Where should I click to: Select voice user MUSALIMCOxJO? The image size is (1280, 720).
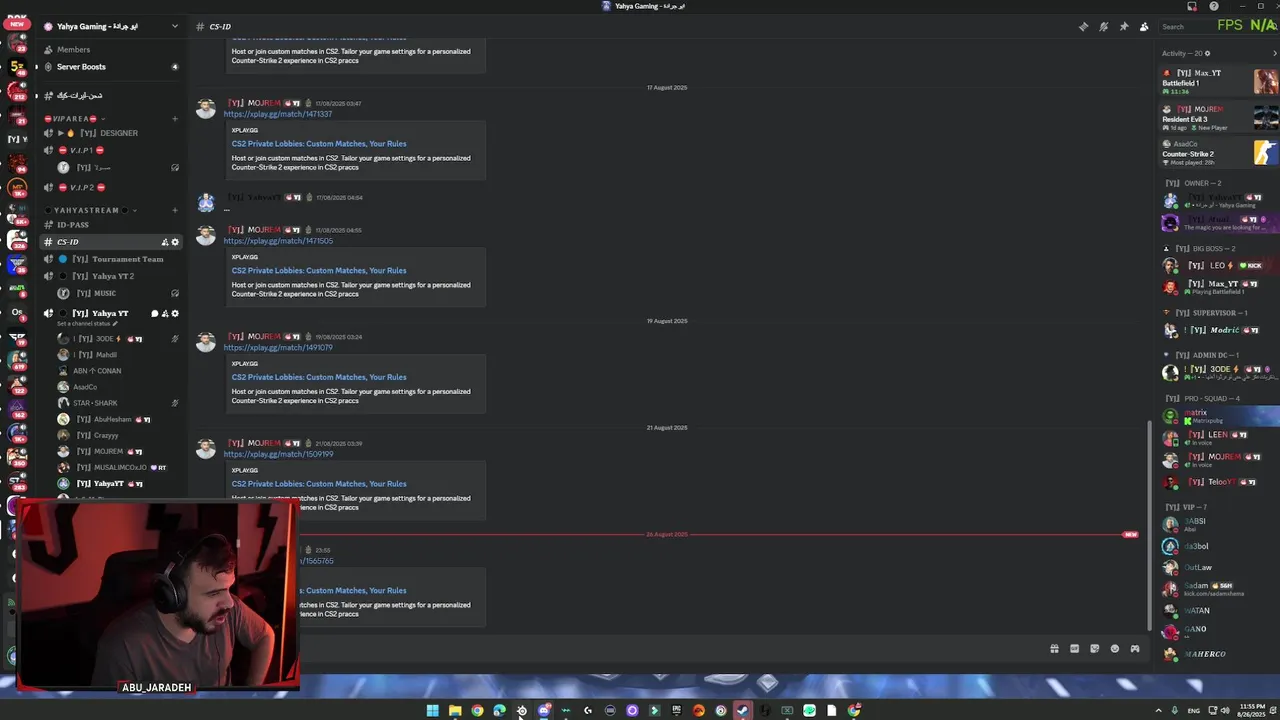tap(118, 467)
